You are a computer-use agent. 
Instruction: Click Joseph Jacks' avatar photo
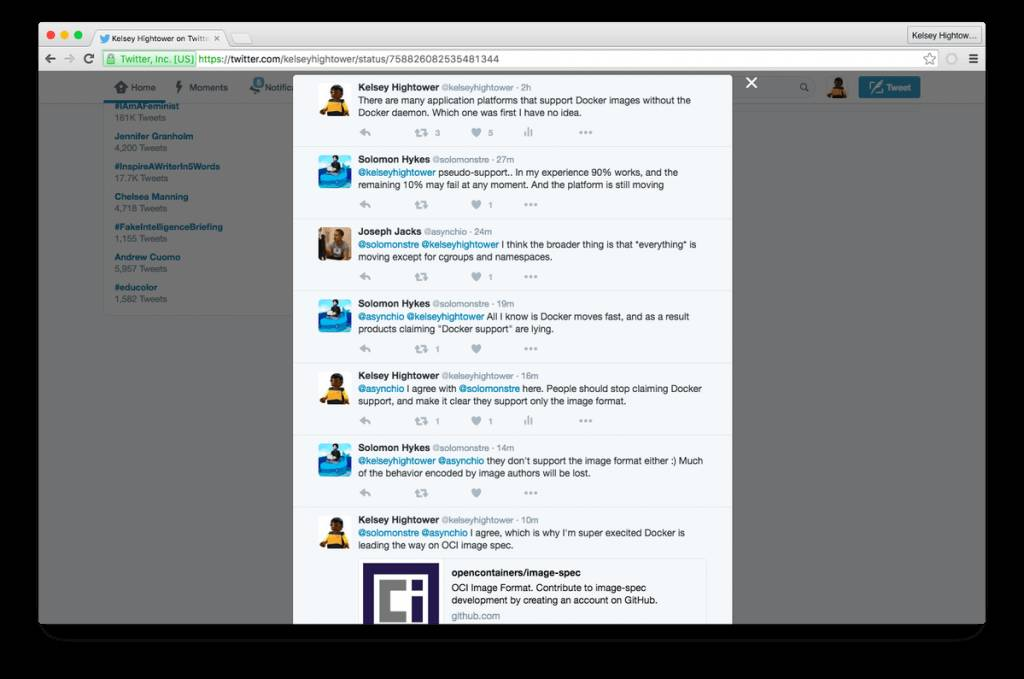click(x=334, y=244)
